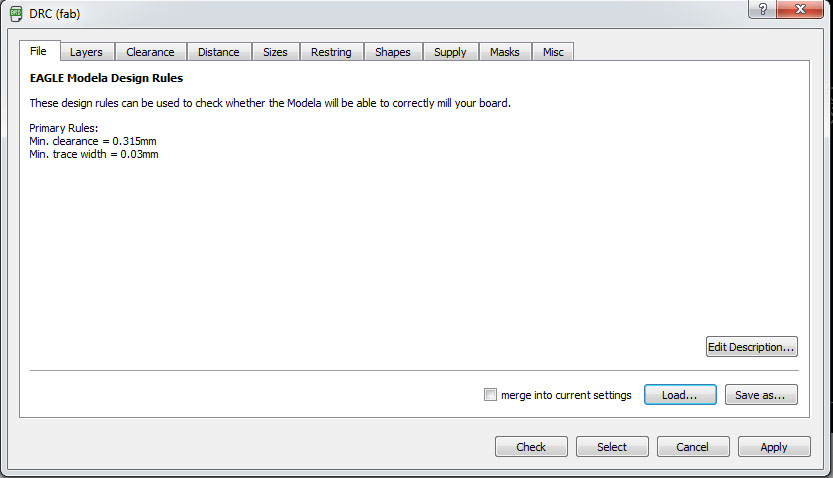This screenshot has width=833, height=478.
Task: Click the DRC board icon in title bar
Action: (x=16, y=13)
